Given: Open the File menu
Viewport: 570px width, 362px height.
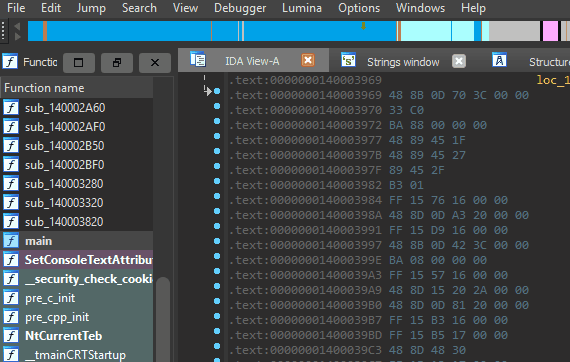Looking at the screenshot, I should (16, 8).
